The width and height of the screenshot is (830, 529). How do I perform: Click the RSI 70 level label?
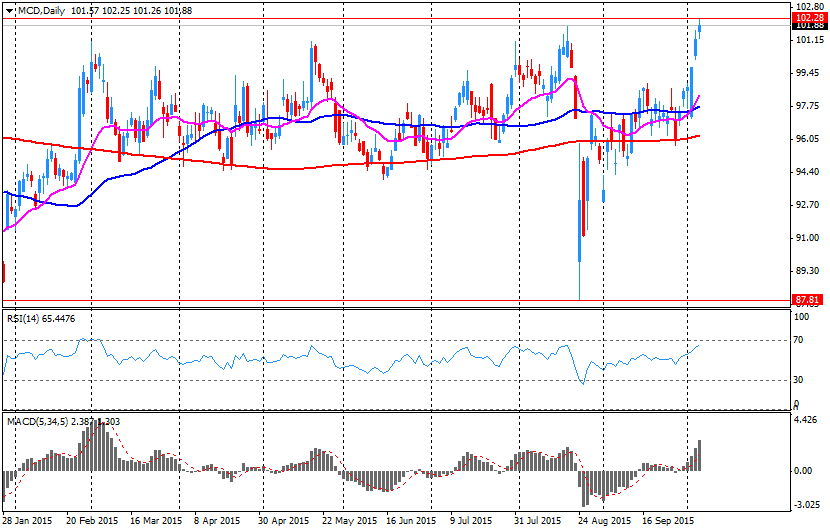(x=799, y=340)
